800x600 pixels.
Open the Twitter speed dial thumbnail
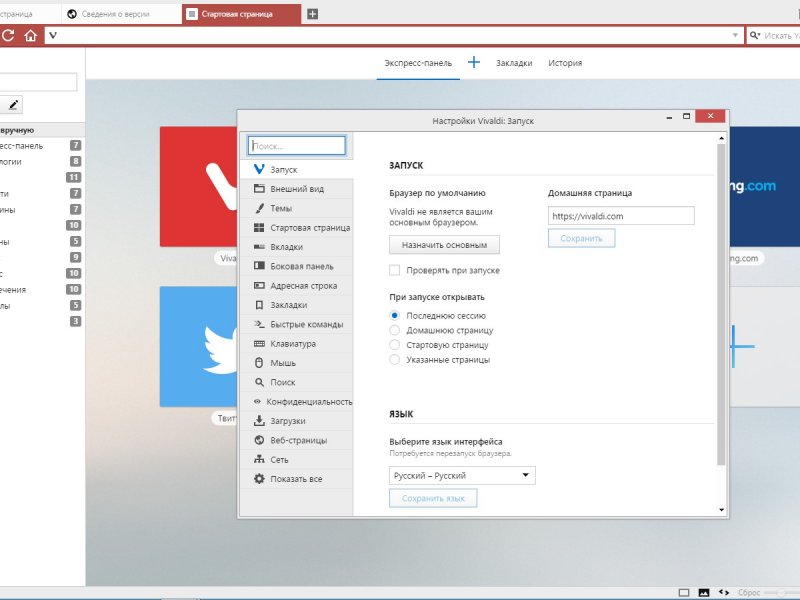pyautogui.click(x=198, y=347)
